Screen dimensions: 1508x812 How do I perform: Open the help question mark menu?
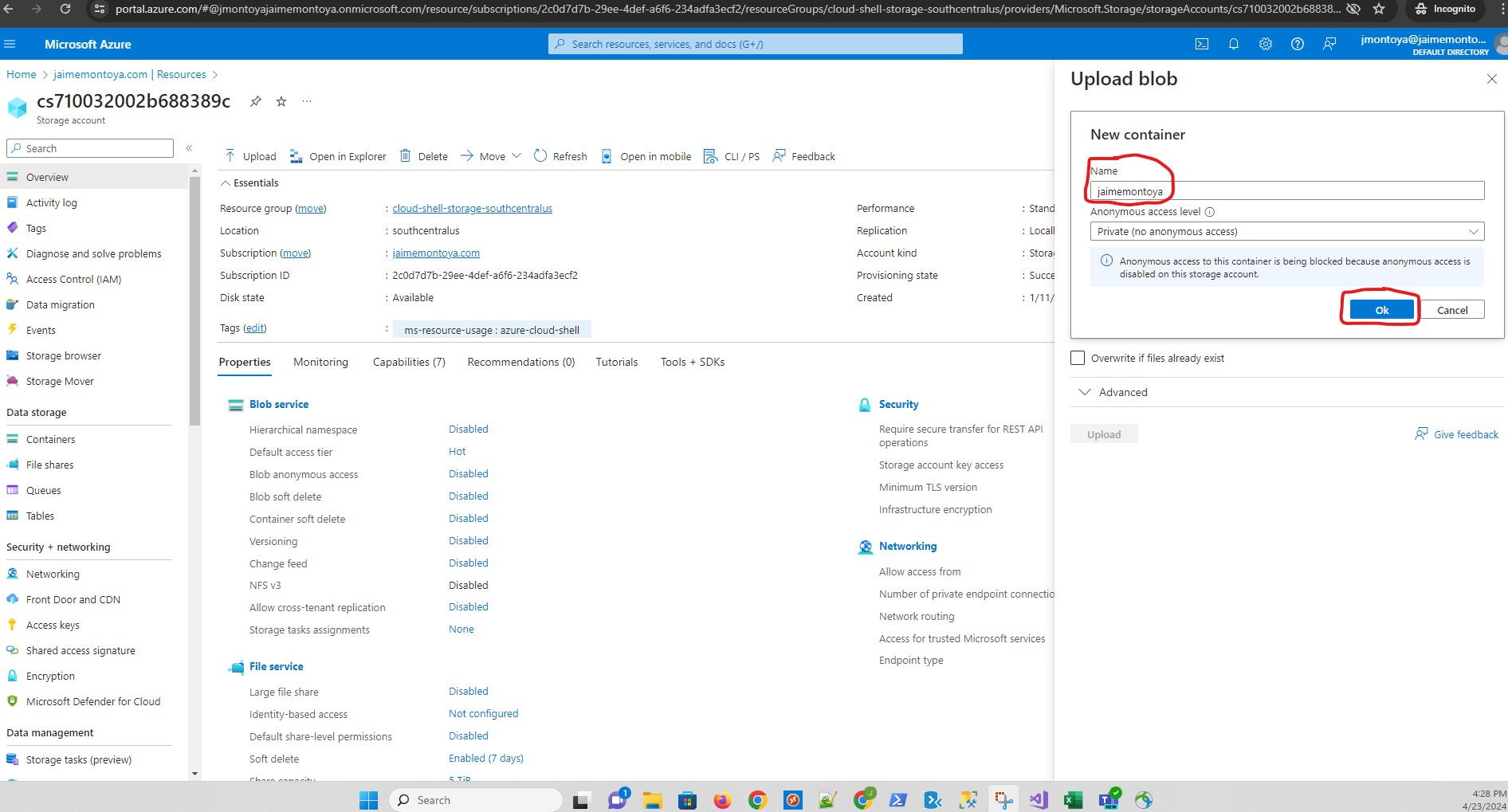pos(1298,44)
